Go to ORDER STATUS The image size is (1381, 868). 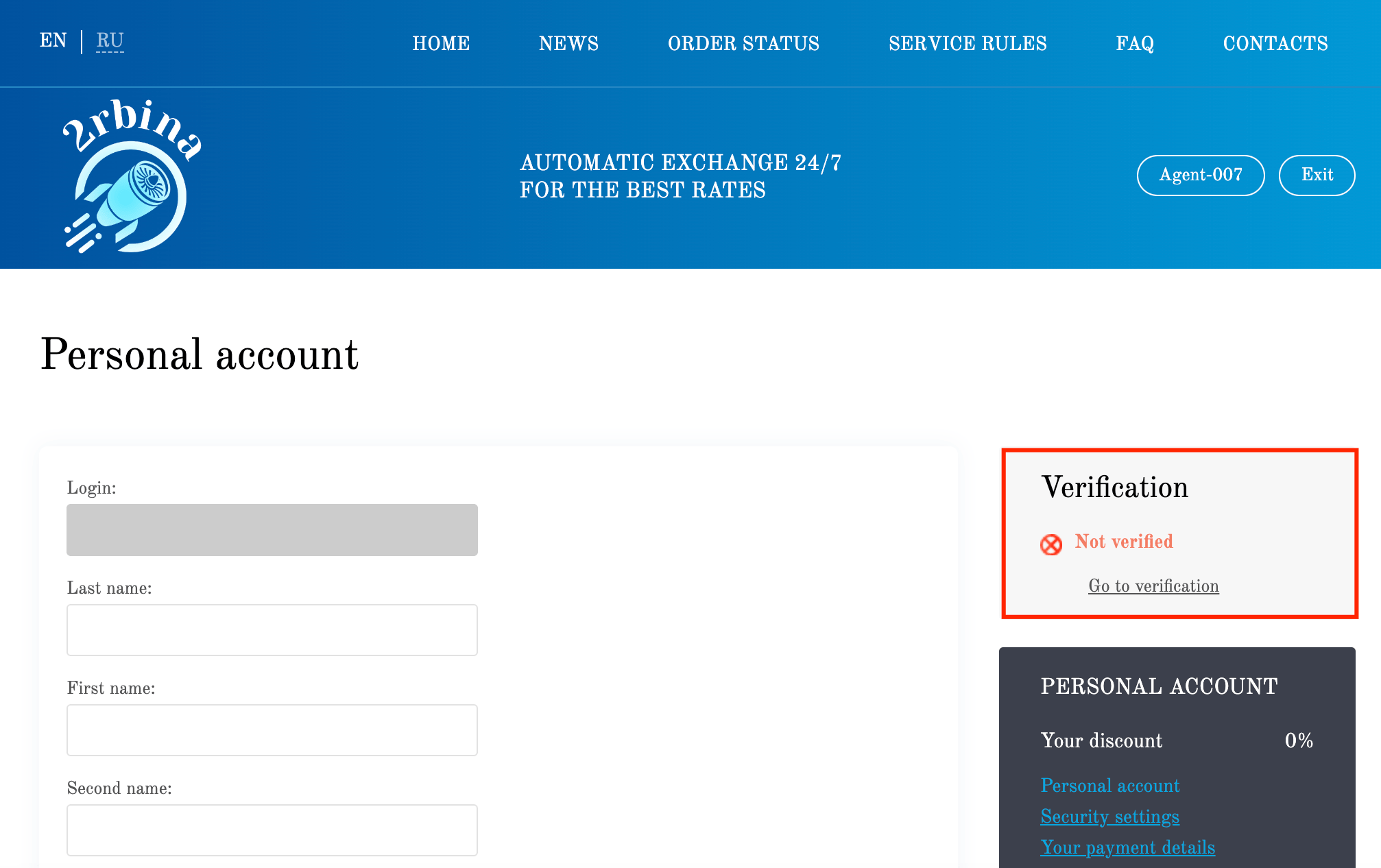pyautogui.click(x=743, y=43)
